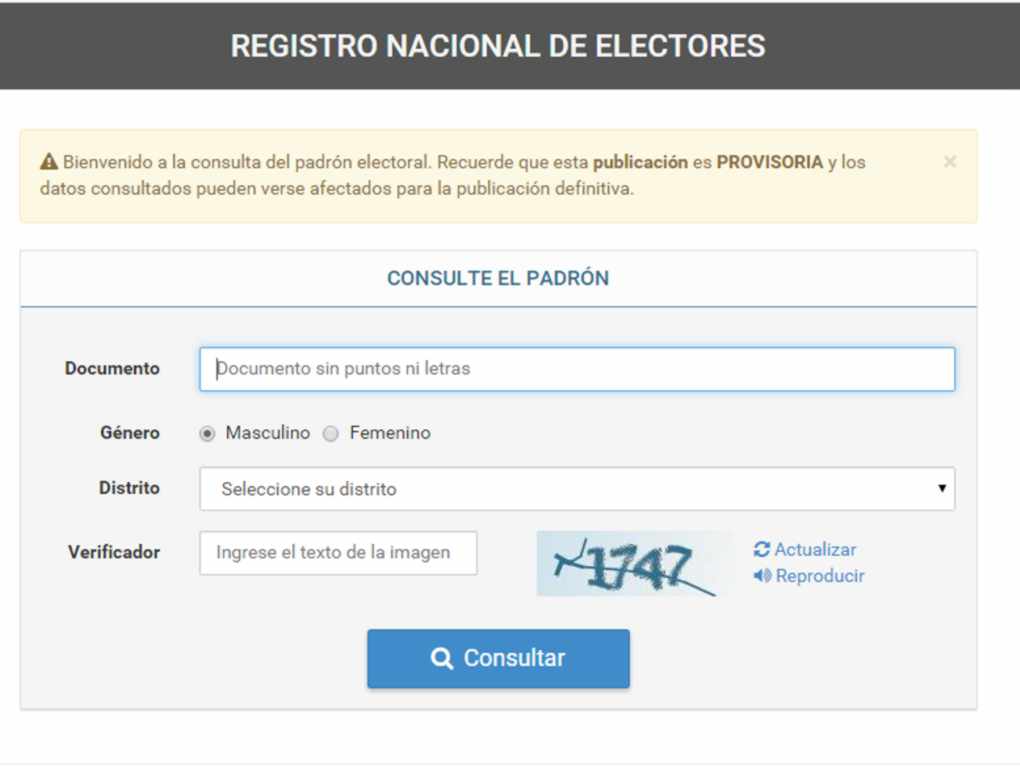The height and width of the screenshot is (767, 1020).
Task: Click the Consulte el Padrón panel heading
Action: tap(498, 279)
